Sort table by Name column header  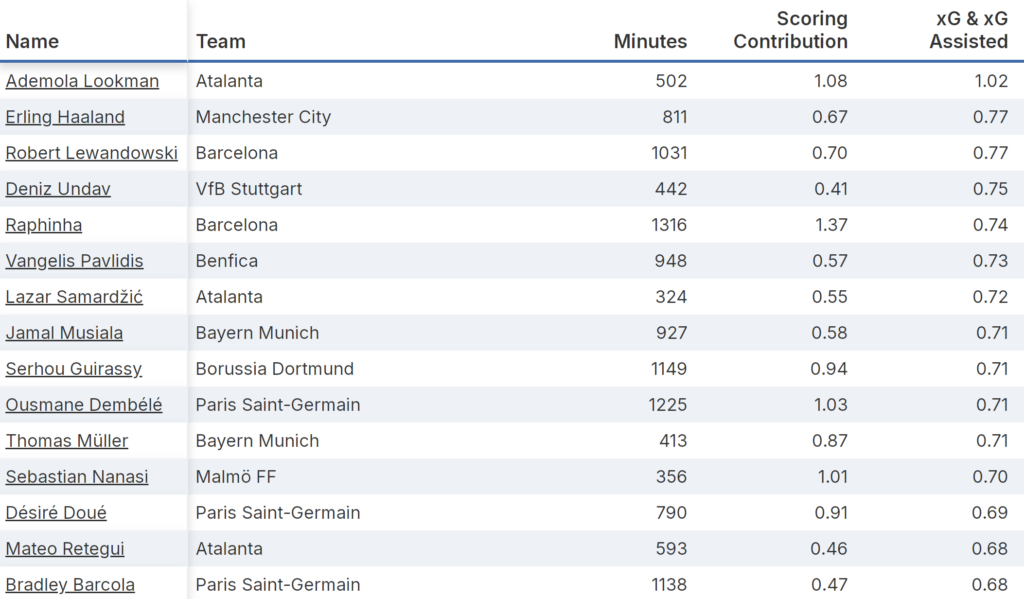click(x=32, y=41)
